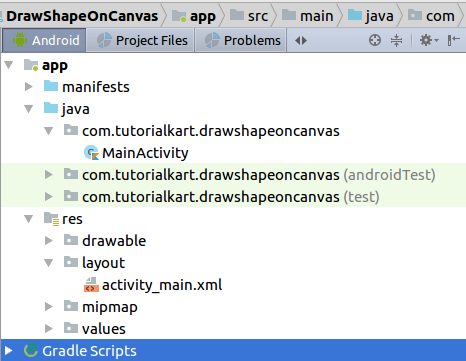Viewport: 466px width, 361px height.
Task: Collapse the res folder arrow
Action: click(x=29, y=219)
